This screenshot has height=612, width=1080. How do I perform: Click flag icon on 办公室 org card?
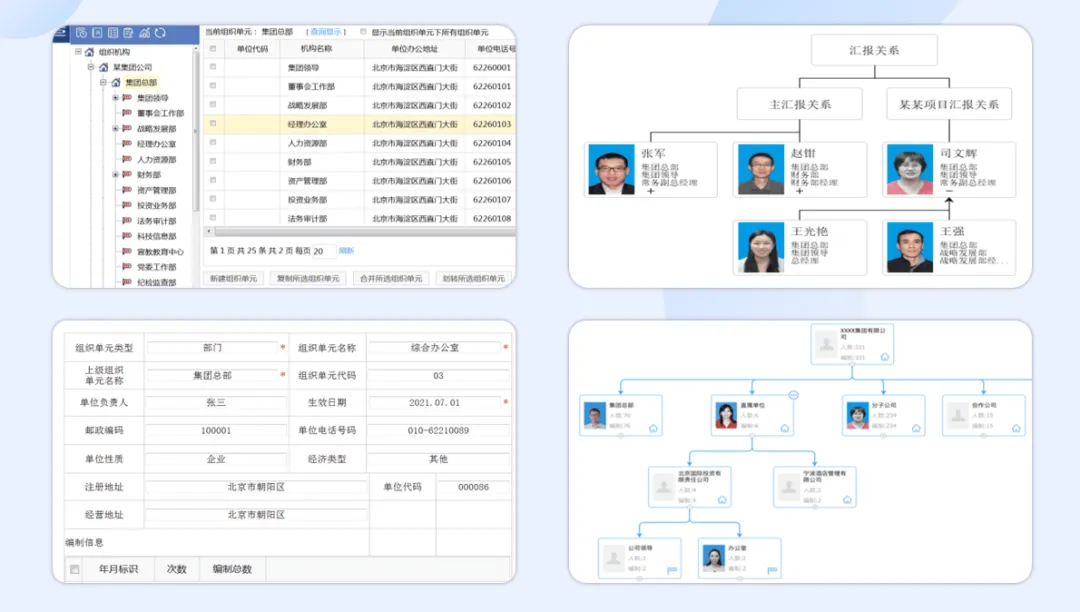(772, 570)
